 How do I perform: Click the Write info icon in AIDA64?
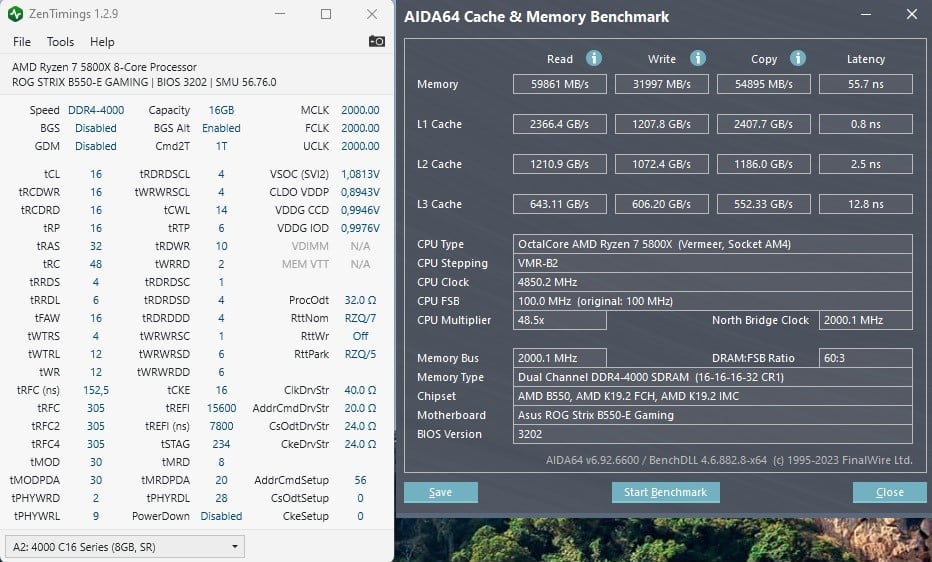pos(698,58)
